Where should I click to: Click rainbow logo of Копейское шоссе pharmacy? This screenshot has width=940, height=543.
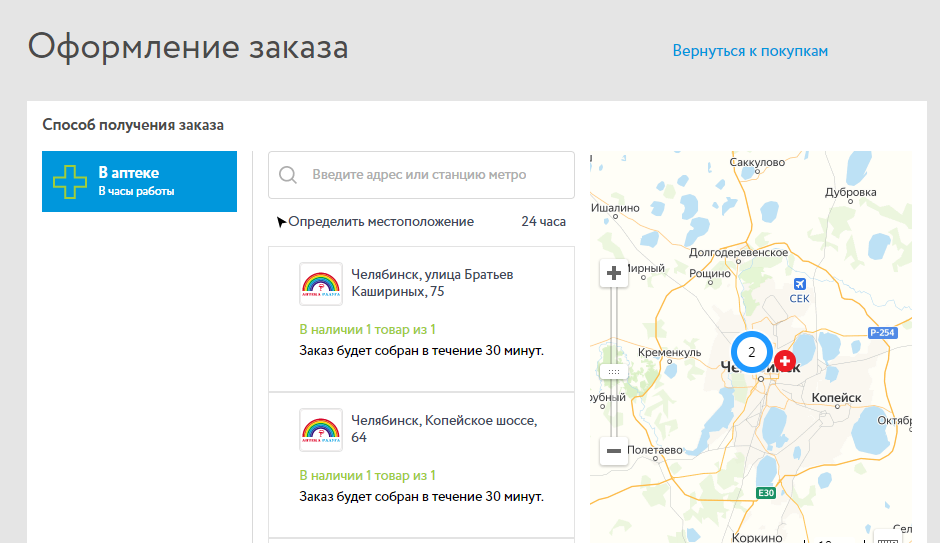321,430
